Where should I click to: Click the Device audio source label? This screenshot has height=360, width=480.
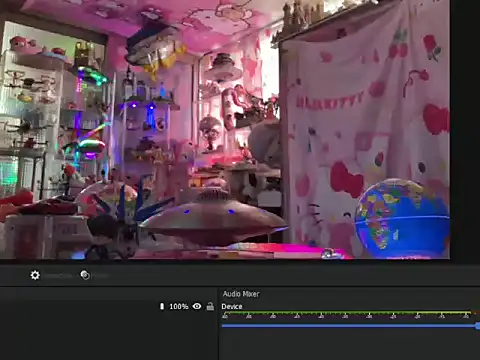pos(232,306)
